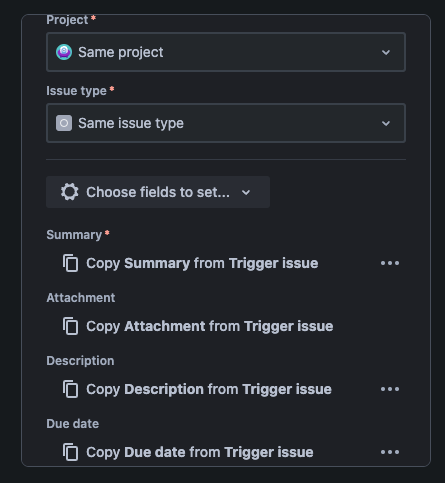Open the Issue type dropdown showing Same issue type
Image resolution: width=445 pixels, height=483 pixels.
tap(226, 123)
